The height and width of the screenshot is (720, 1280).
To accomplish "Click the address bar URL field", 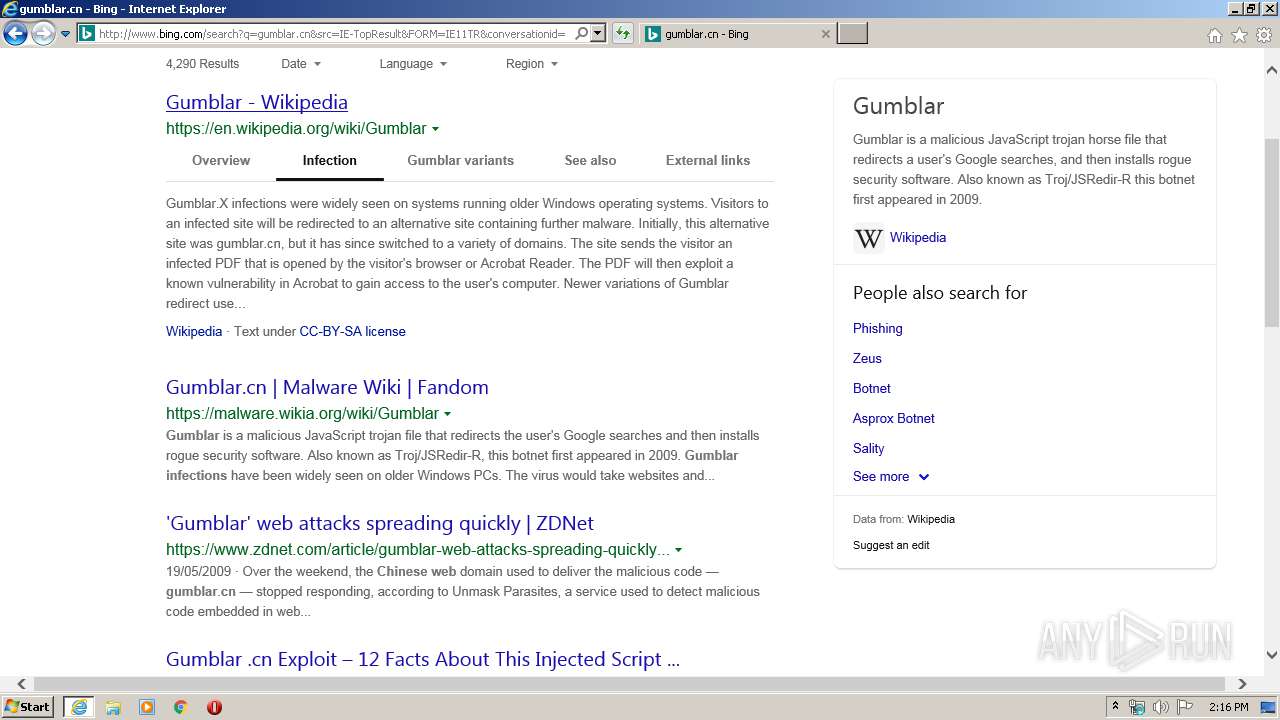I will click(332, 34).
